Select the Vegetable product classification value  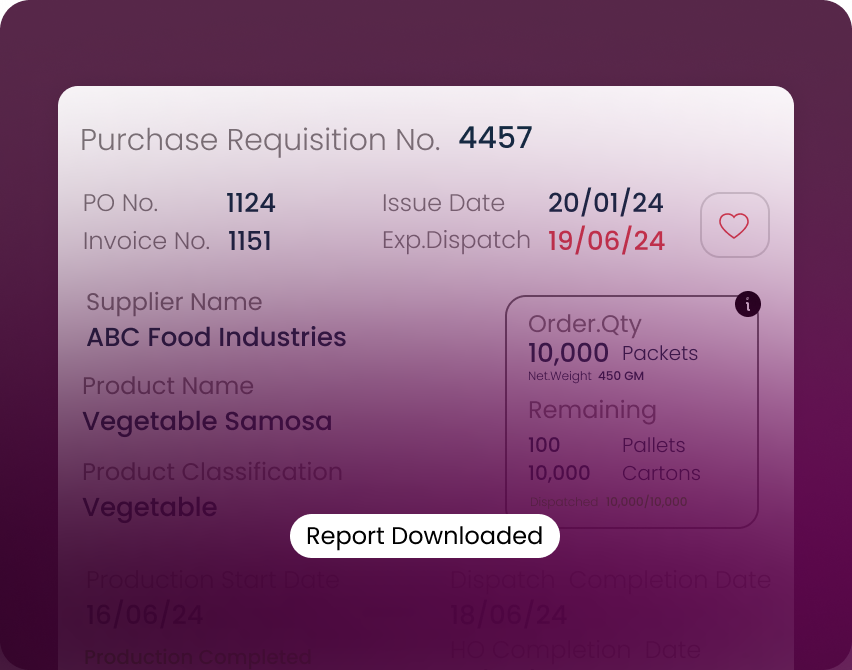click(149, 507)
